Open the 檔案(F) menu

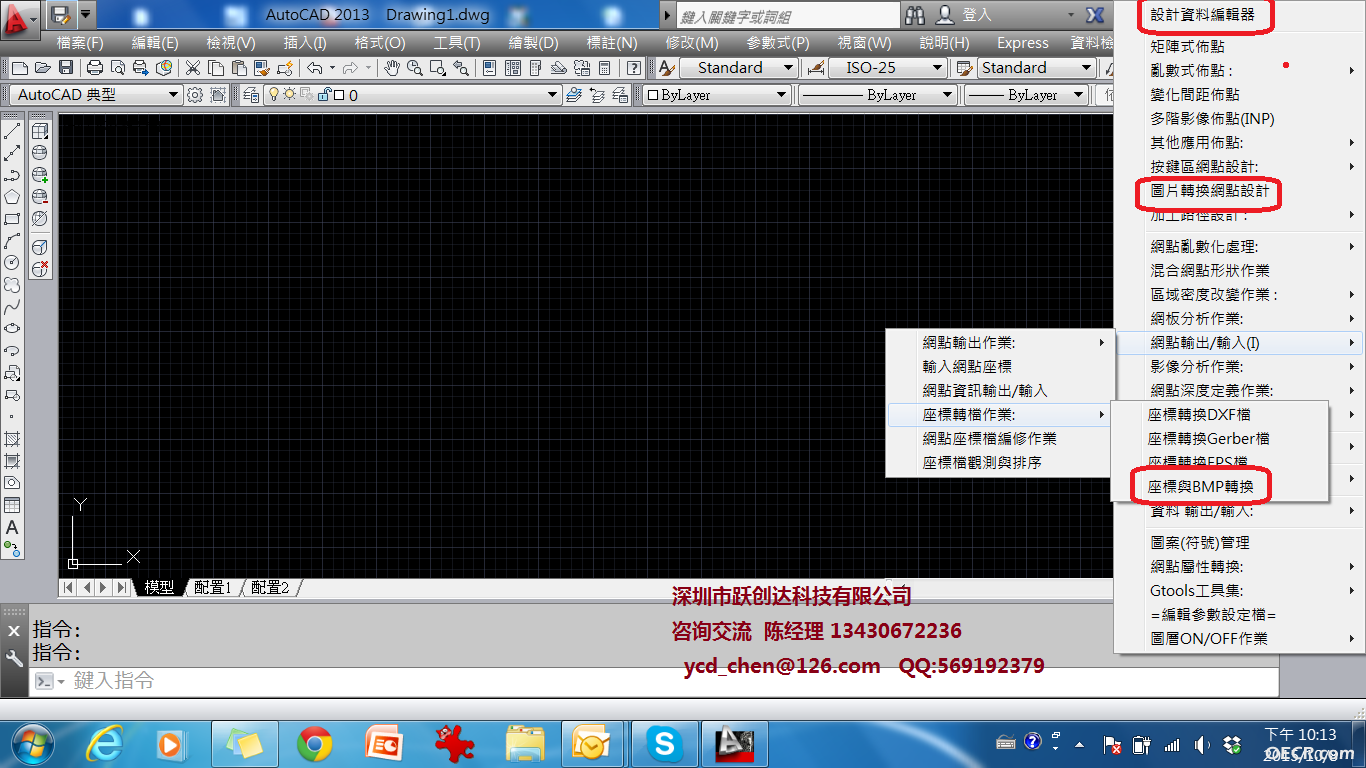pos(80,43)
